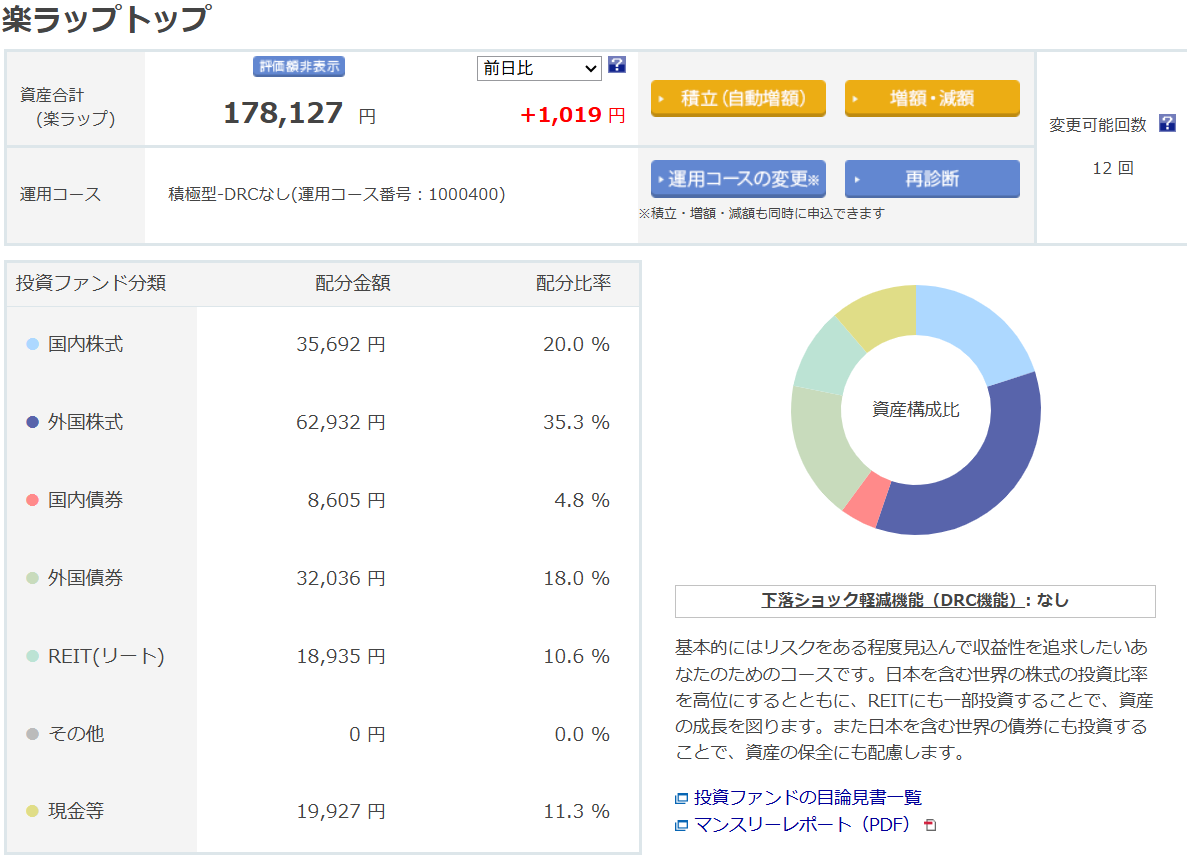Screen dimensions: 1187x859
Task: Click the help icon beside 変更可能回数
Action: click(1167, 123)
